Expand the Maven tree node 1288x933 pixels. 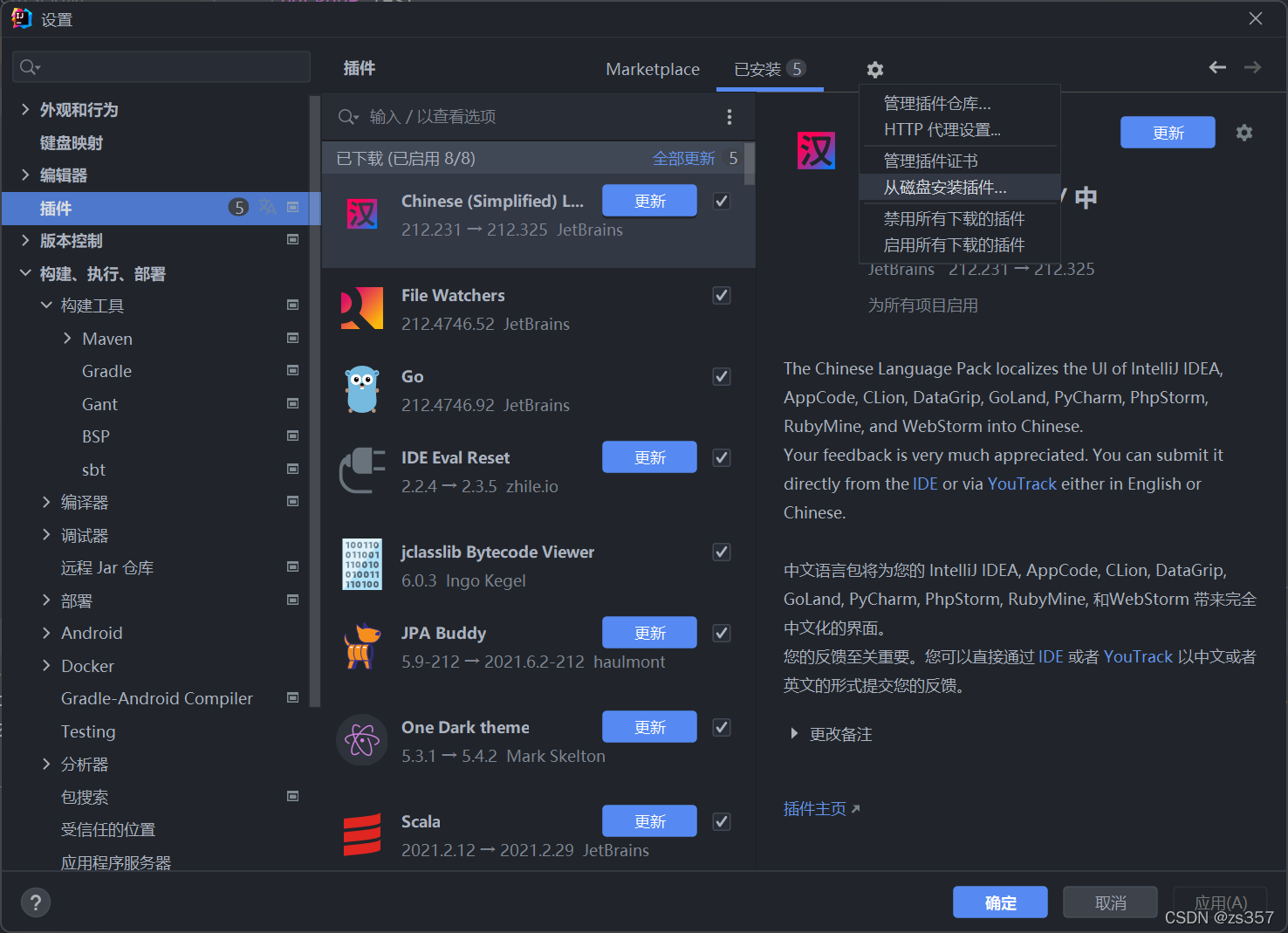(67, 338)
